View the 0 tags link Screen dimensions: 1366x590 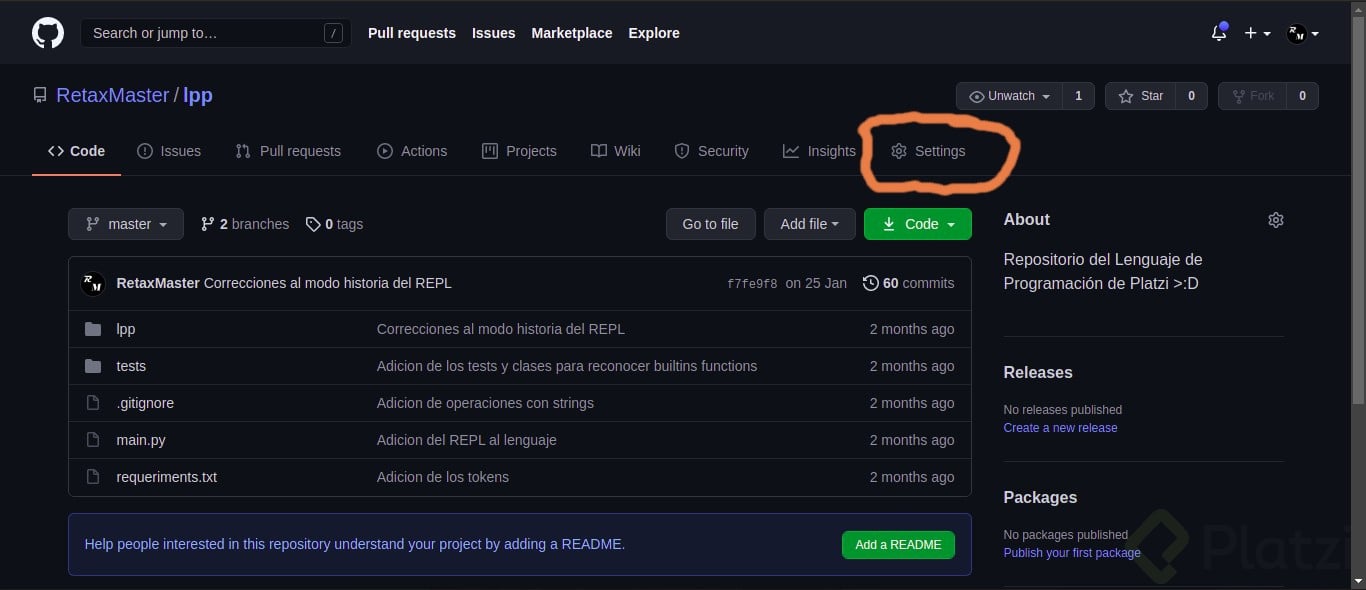pos(334,224)
